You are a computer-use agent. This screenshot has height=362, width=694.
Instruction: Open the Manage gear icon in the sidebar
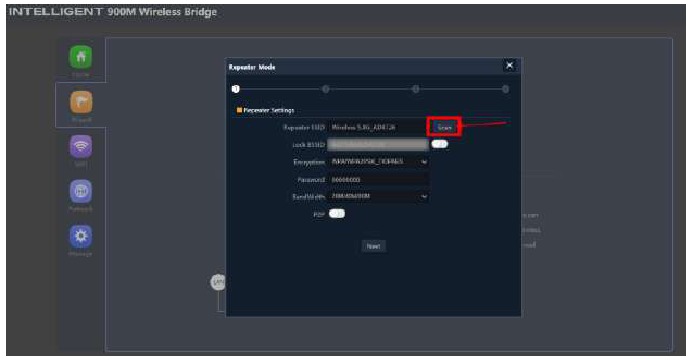point(81,236)
